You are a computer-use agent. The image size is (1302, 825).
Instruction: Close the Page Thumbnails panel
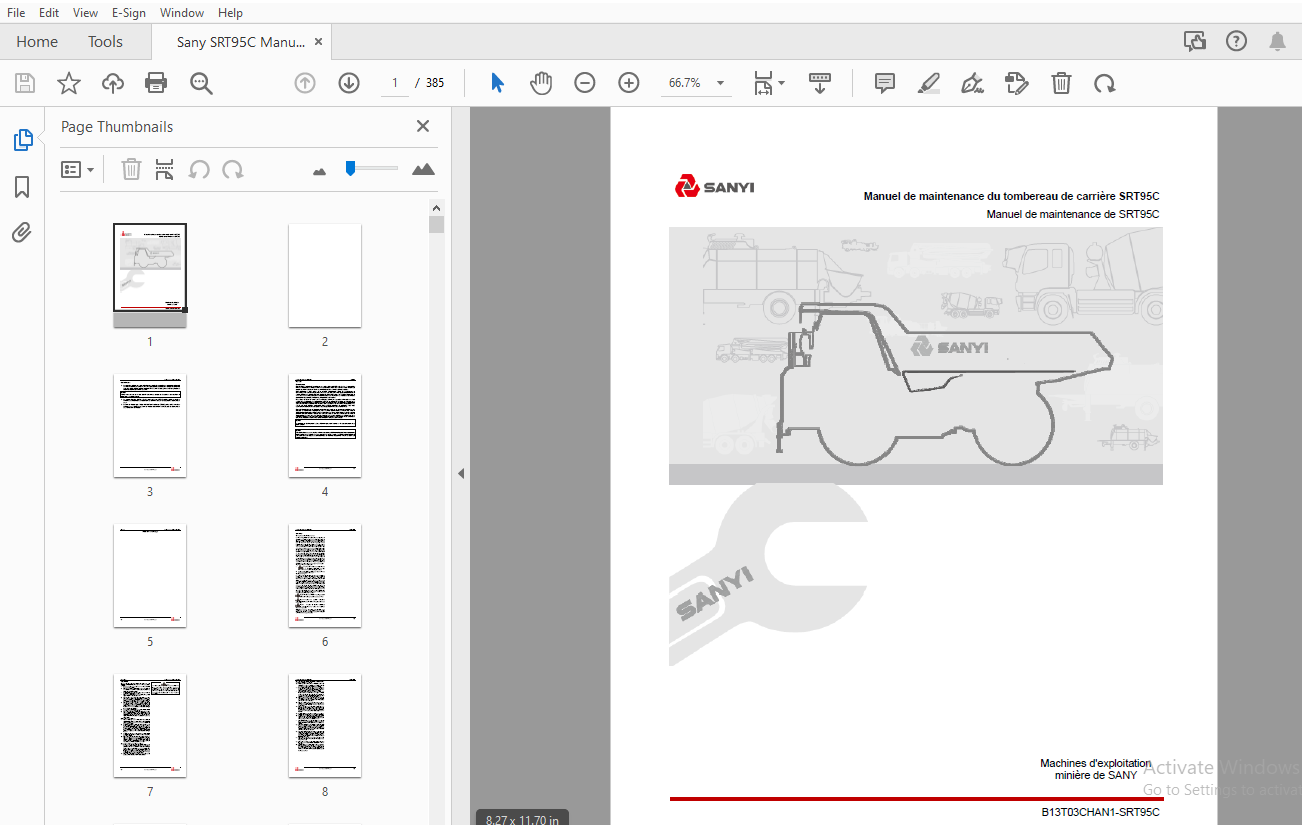pyautogui.click(x=423, y=126)
